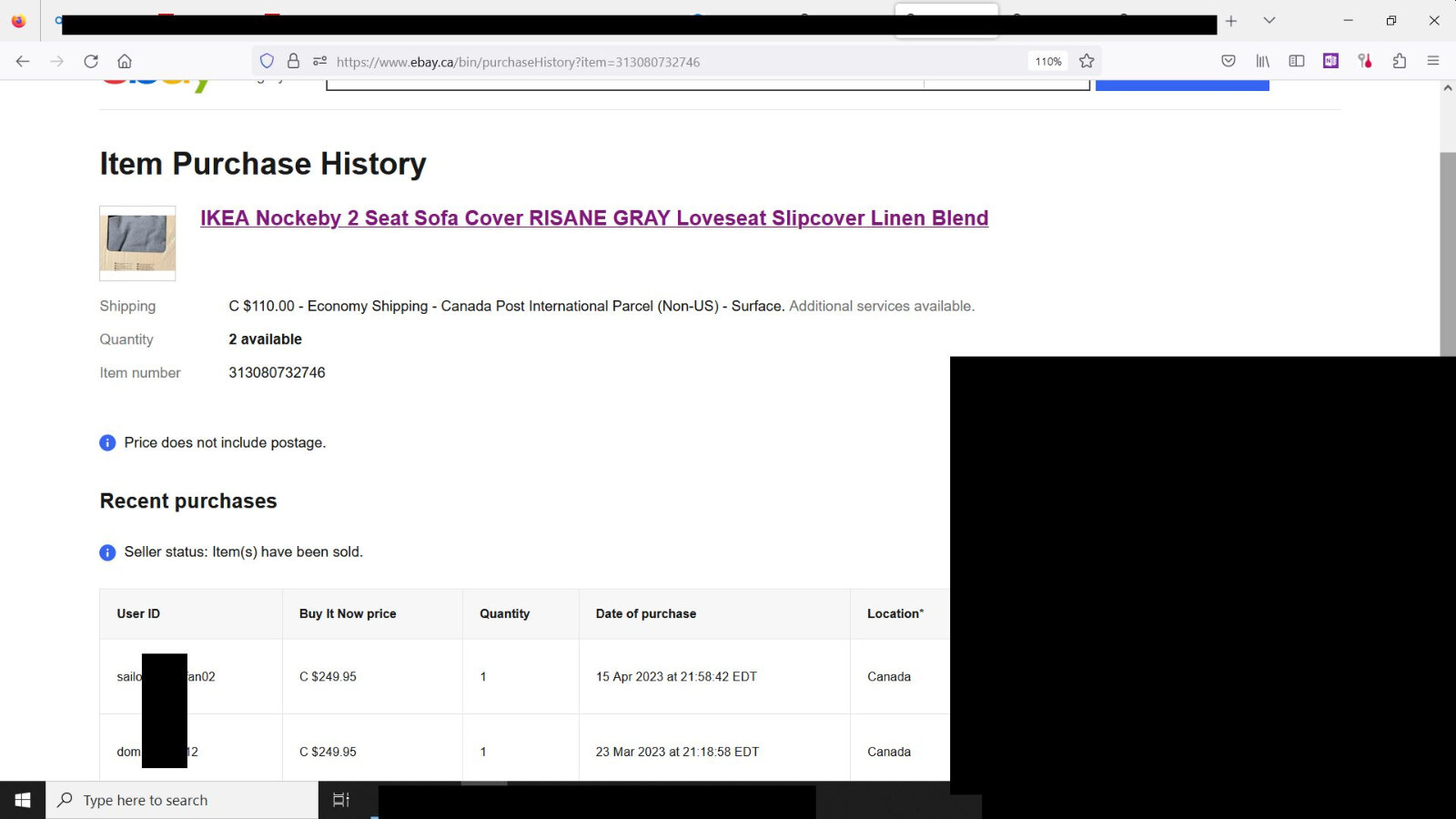Click the Firefox logo icon in tab bar
The height and width of the screenshot is (819, 1456).
click(18, 21)
